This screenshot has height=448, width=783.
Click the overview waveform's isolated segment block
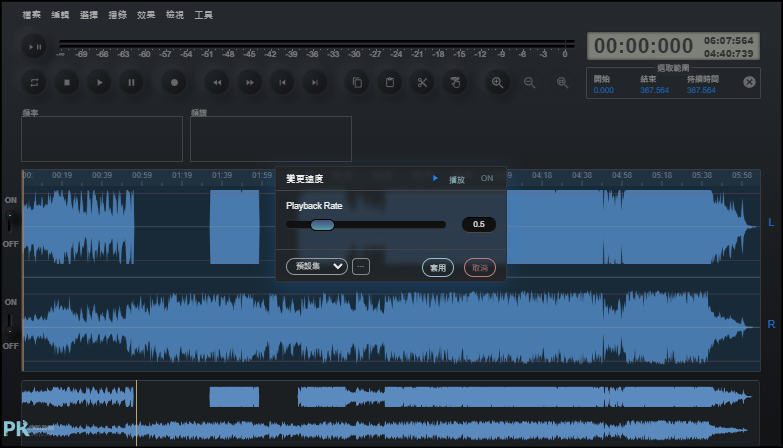click(x=234, y=397)
